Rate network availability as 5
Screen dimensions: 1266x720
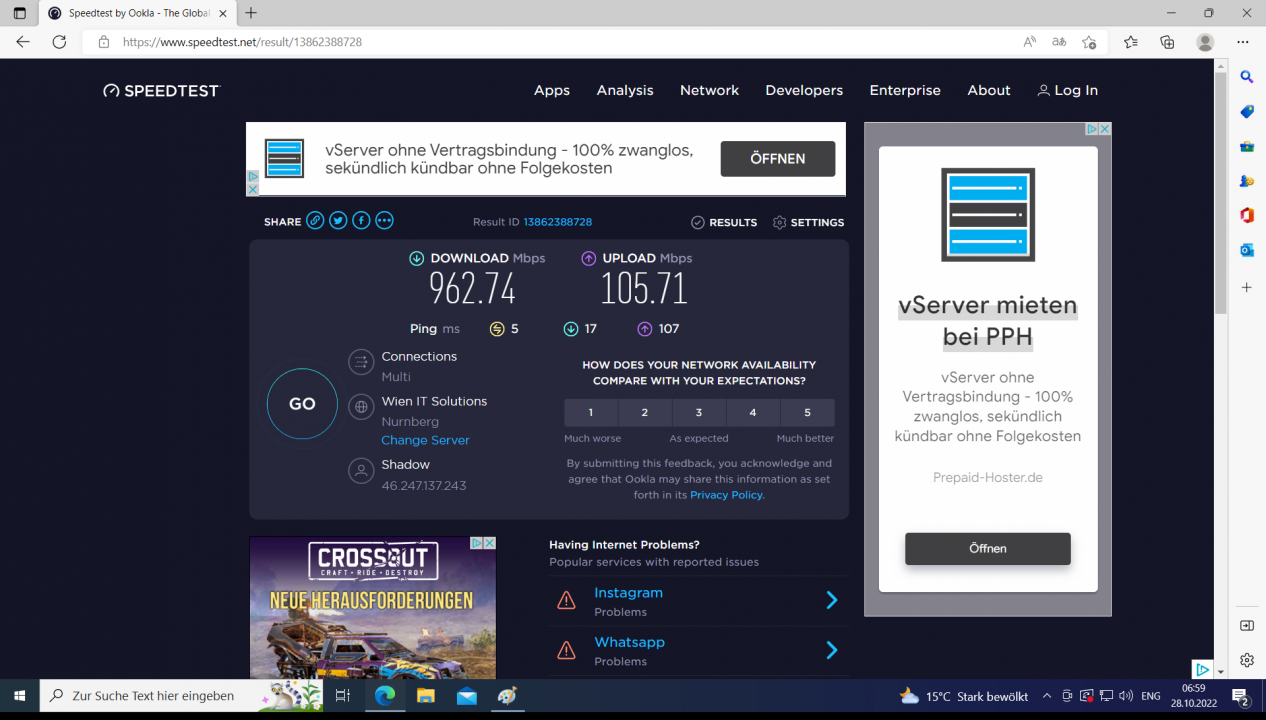pyautogui.click(x=808, y=413)
